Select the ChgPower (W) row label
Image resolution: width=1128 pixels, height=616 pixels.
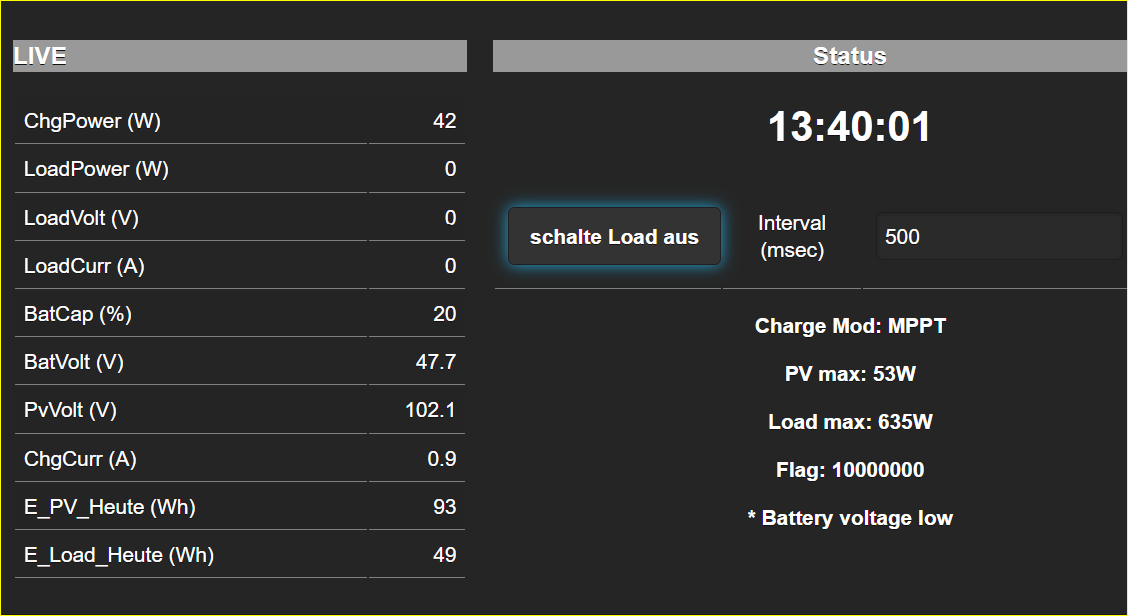(x=92, y=121)
